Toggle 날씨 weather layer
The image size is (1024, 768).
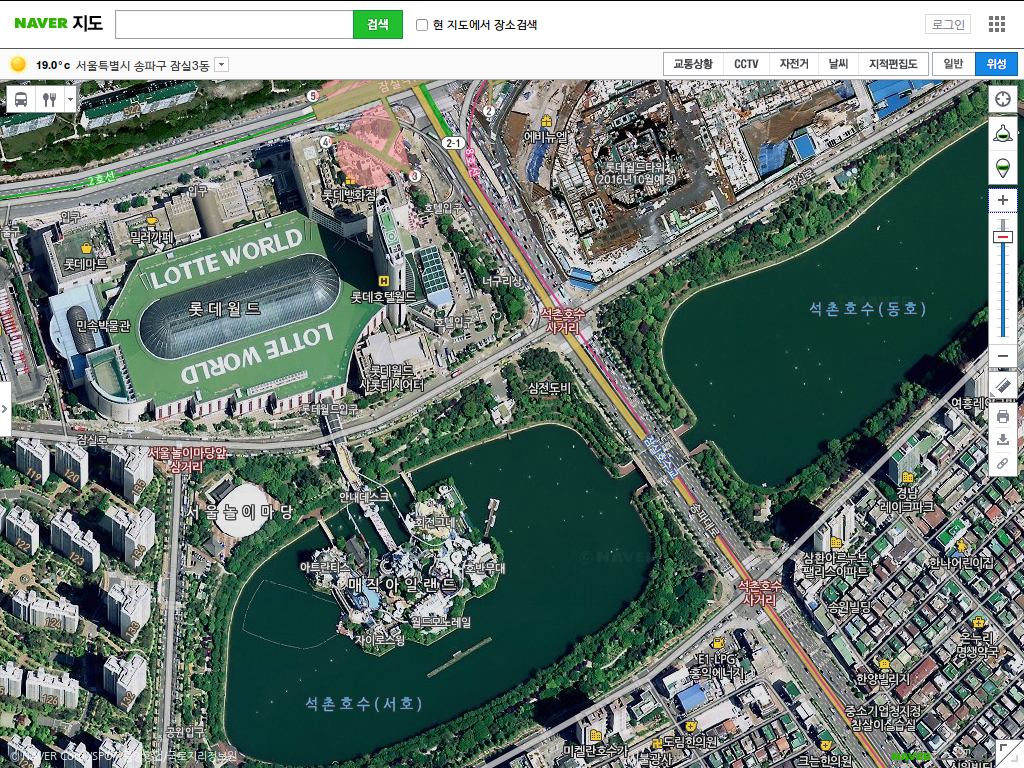(839, 63)
